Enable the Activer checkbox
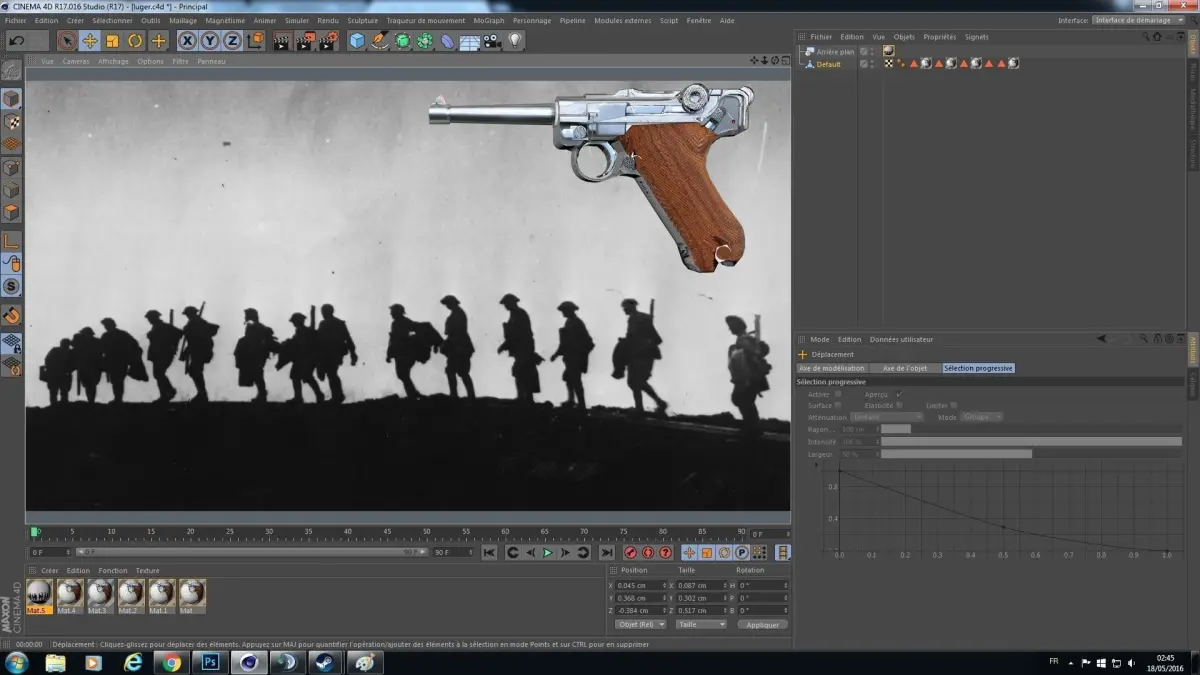The height and width of the screenshot is (675, 1200). pos(838,394)
